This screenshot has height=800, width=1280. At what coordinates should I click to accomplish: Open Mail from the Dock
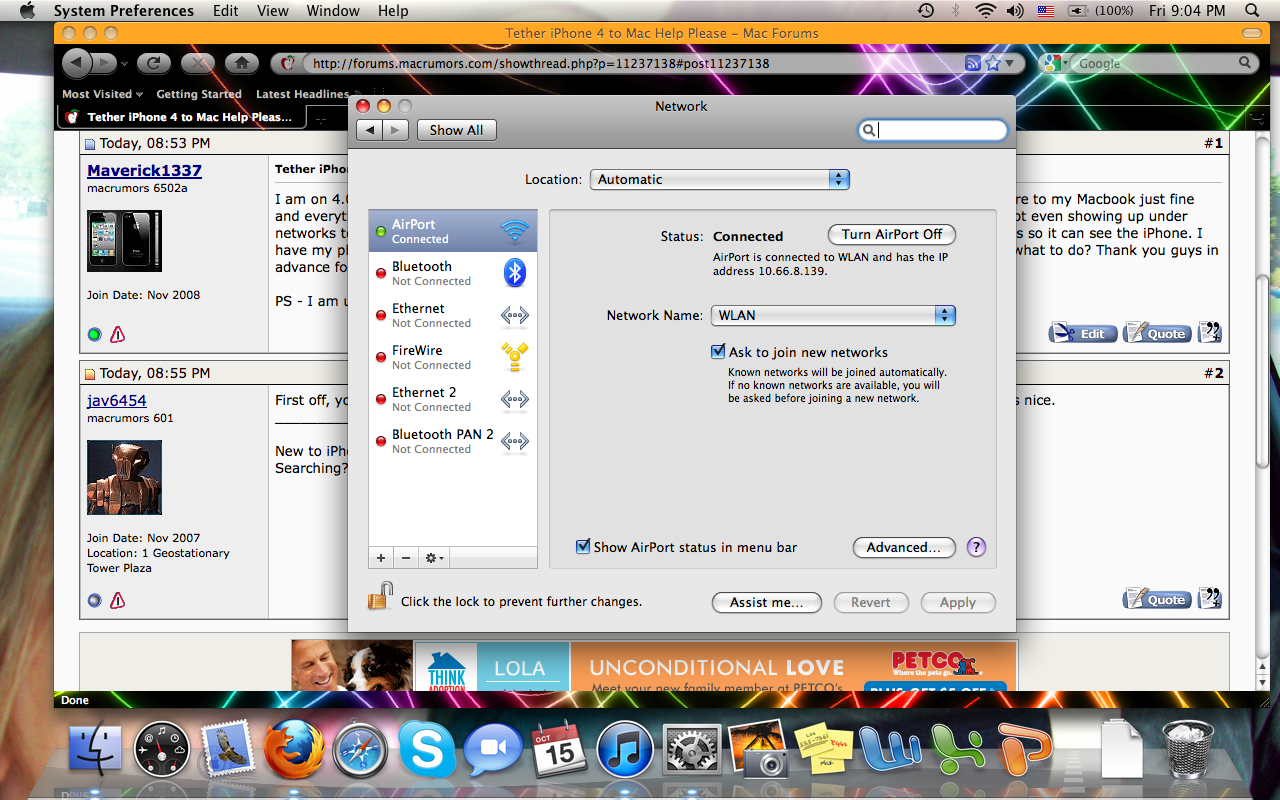[228, 750]
